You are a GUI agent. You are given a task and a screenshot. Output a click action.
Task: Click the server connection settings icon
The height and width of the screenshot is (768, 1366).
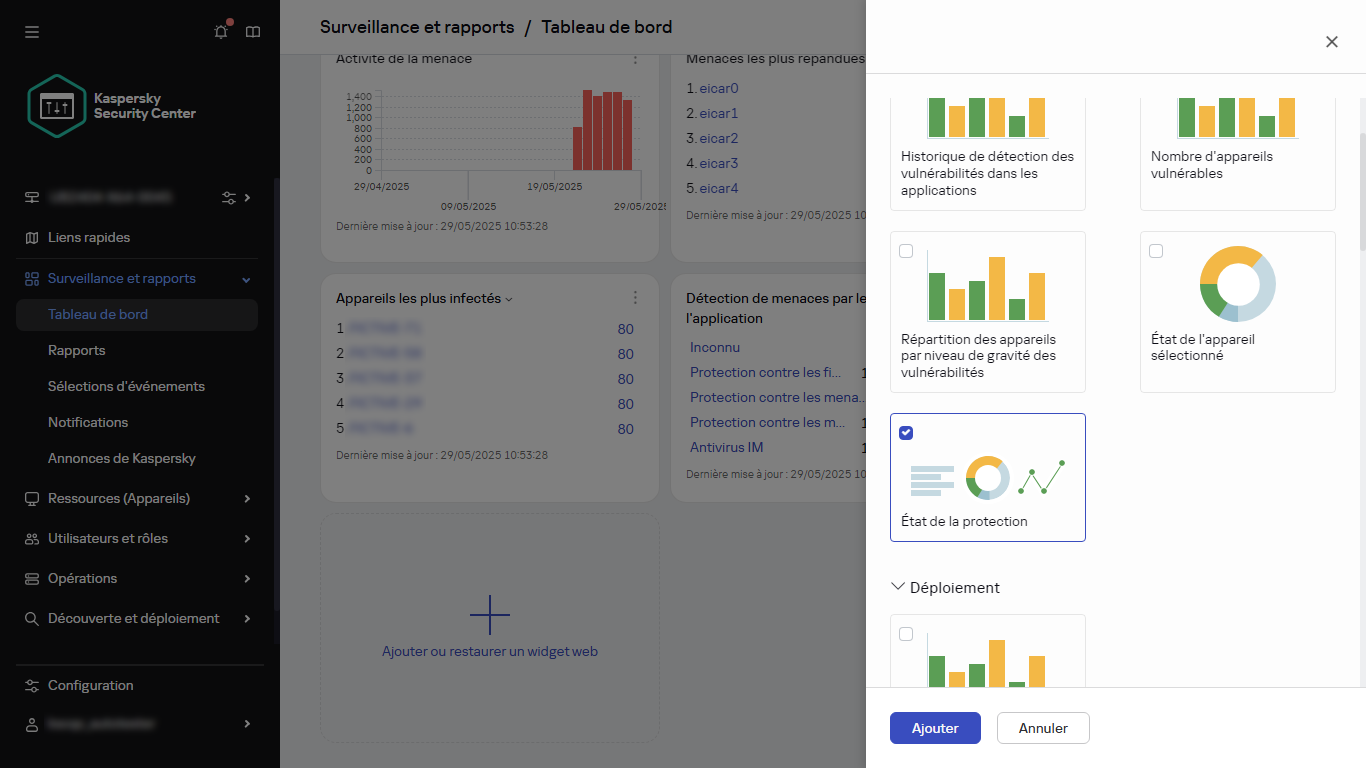[231, 197]
